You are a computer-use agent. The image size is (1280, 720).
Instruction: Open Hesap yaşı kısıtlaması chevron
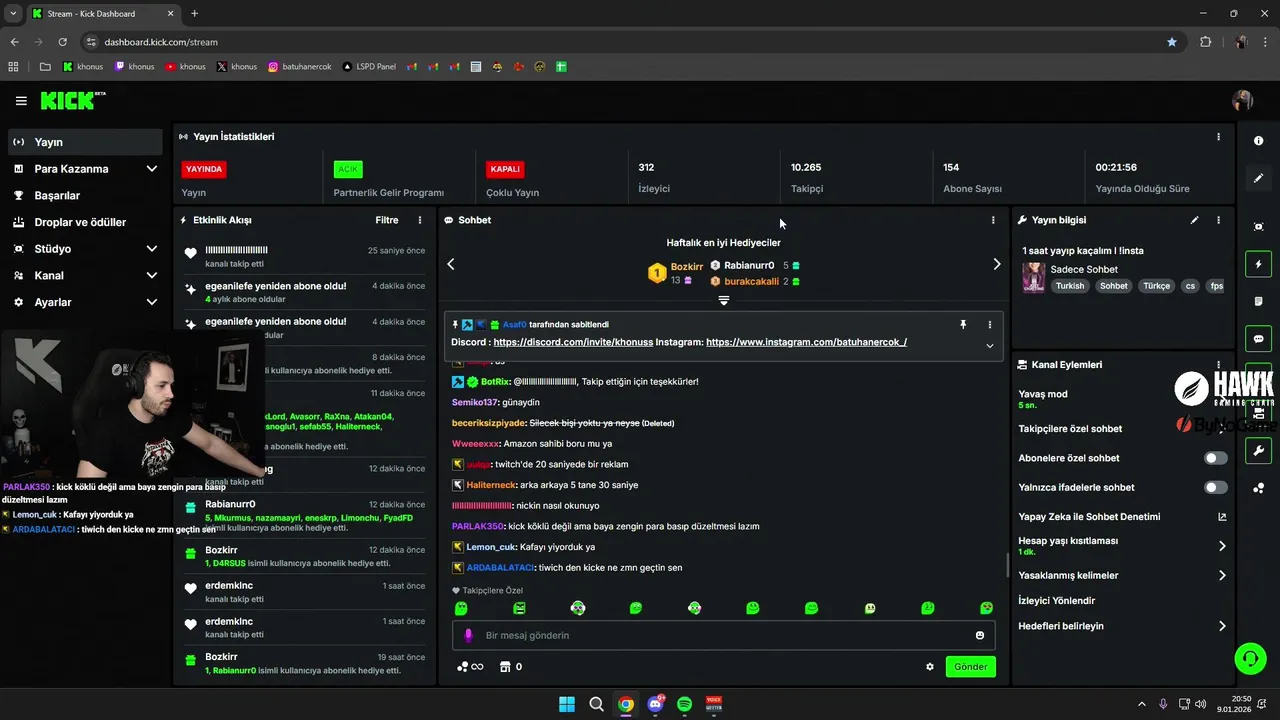(x=1222, y=546)
